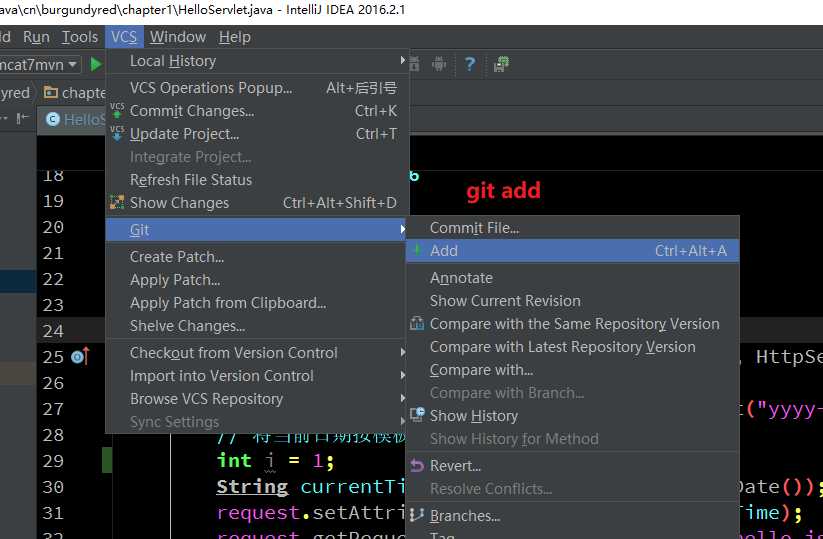This screenshot has height=539, width=823.
Task: Choose Add in Git submenu
Action: [573, 251]
